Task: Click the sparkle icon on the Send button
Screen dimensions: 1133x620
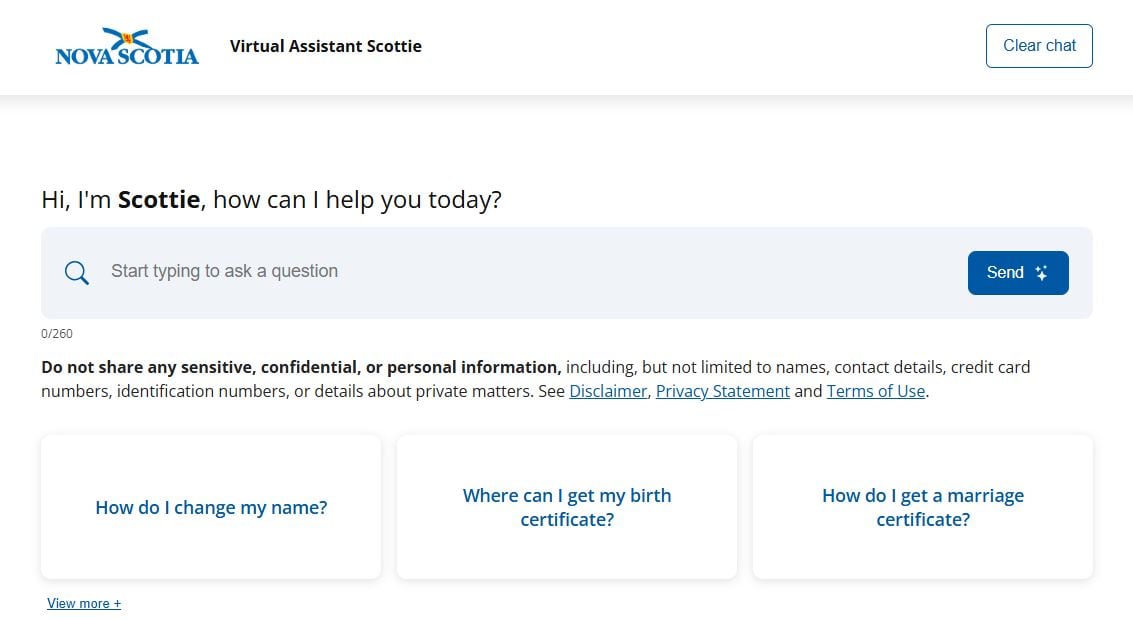Action: [1040, 272]
